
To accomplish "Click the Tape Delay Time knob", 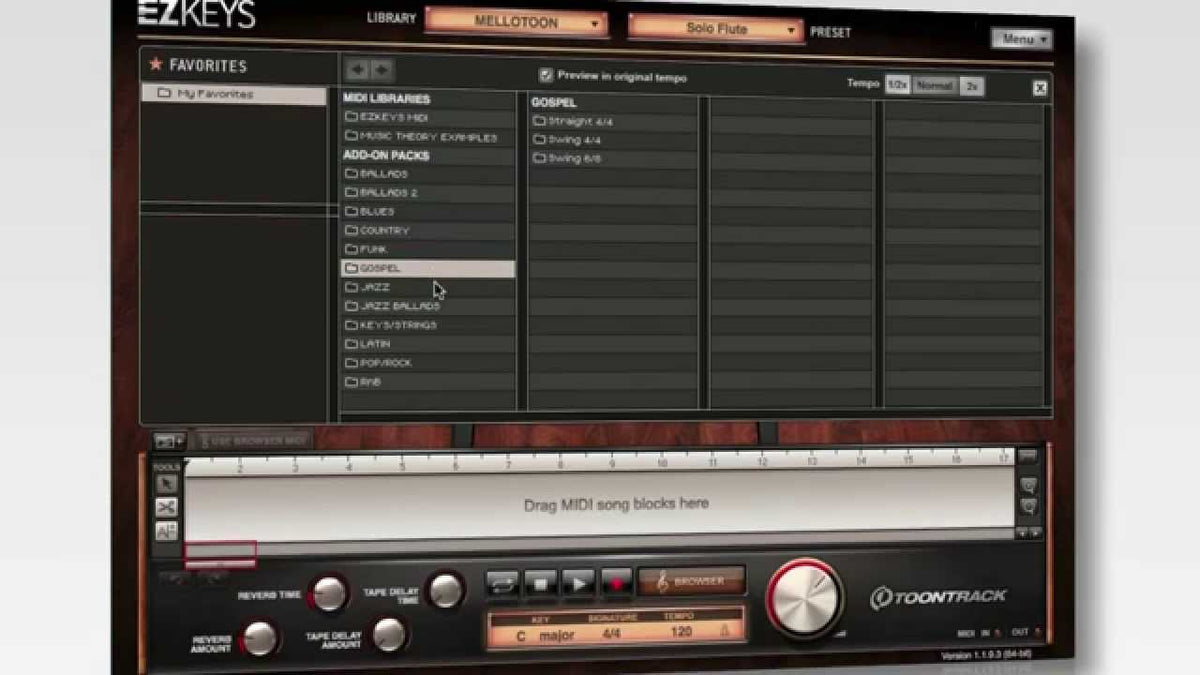I will click(x=445, y=589).
